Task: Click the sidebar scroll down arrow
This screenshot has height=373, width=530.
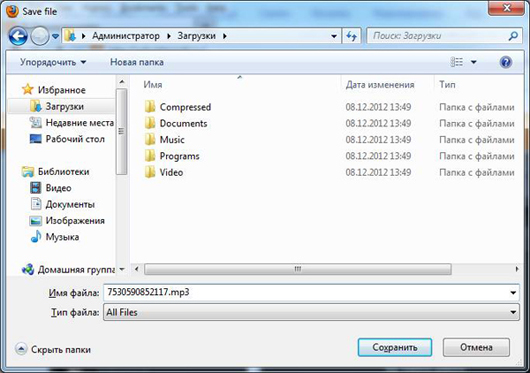Action: pos(122,269)
